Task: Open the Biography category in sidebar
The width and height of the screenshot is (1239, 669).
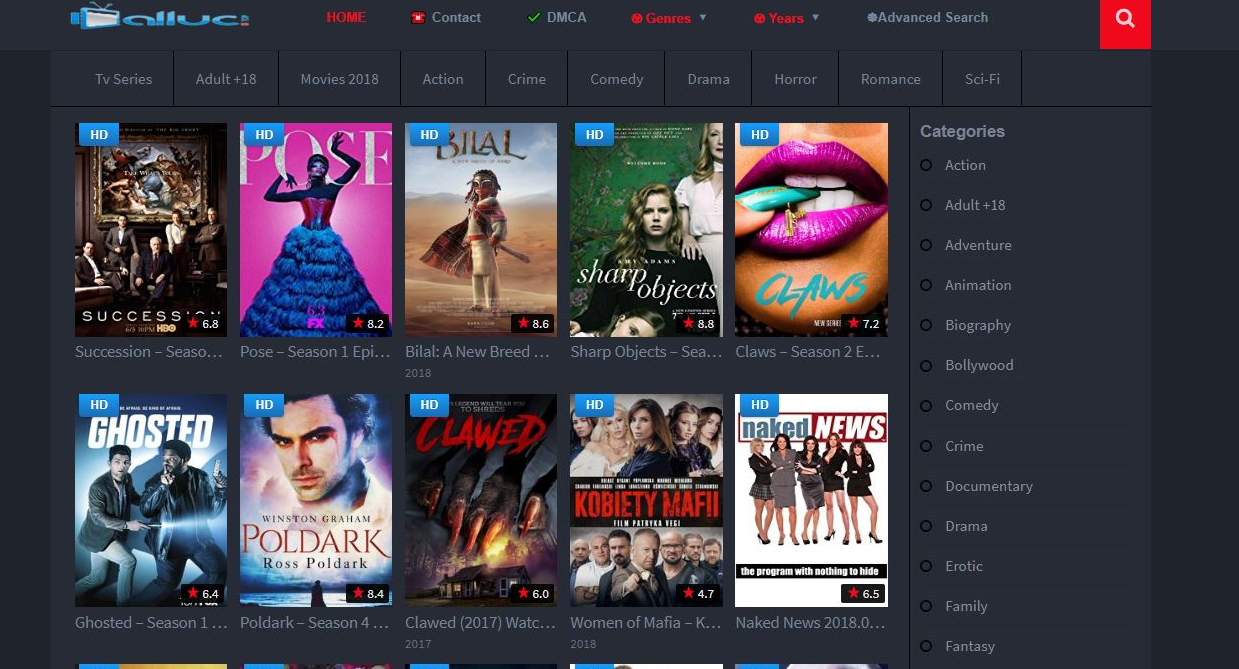Action: point(978,325)
